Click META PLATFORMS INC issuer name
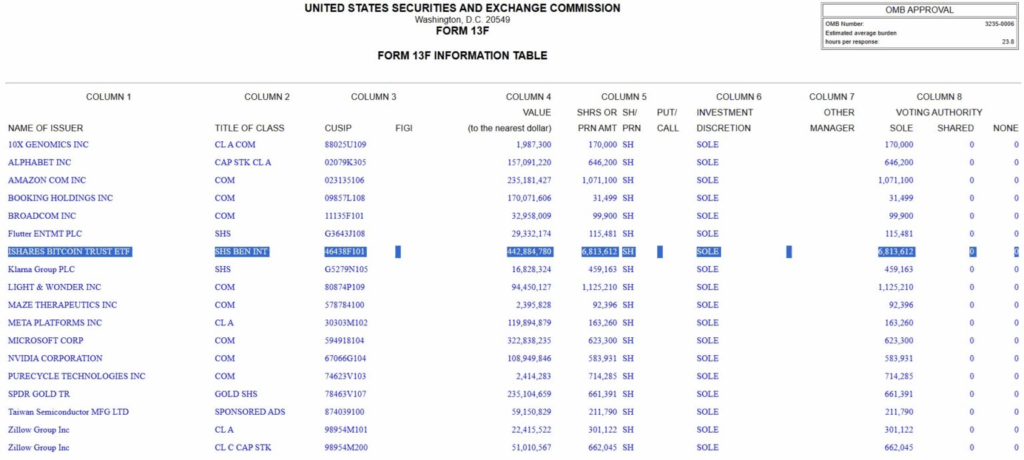1024x460 pixels. click(x=55, y=322)
